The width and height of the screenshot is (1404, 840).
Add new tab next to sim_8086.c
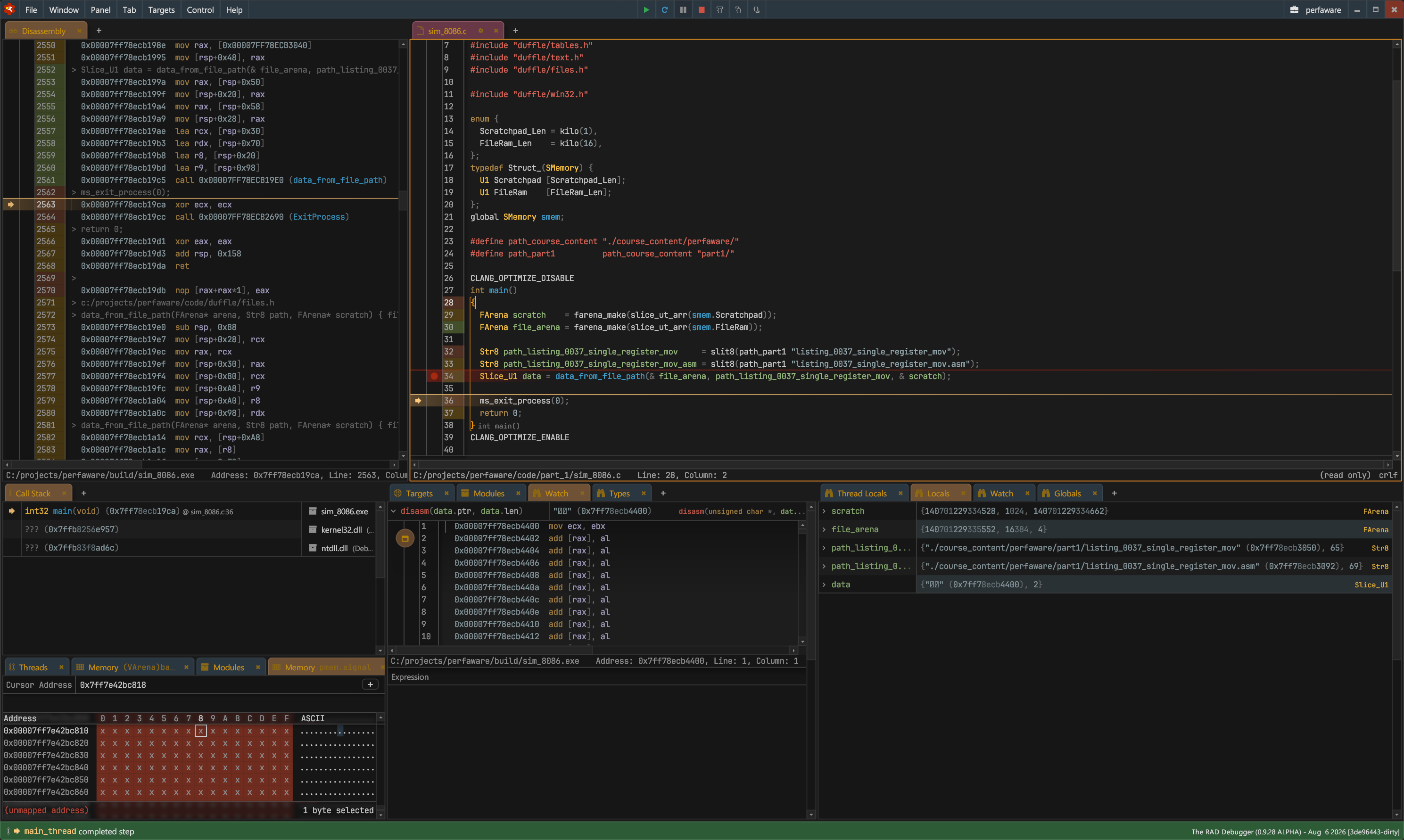[515, 31]
